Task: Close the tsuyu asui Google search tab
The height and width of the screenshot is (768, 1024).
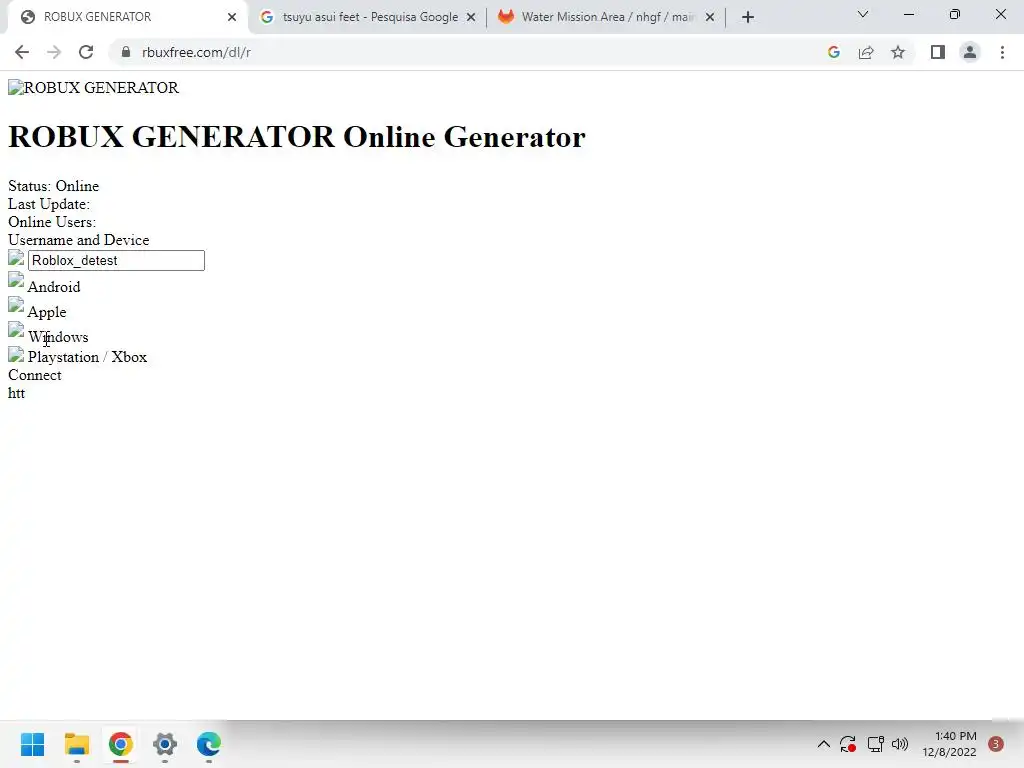Action: tap(471, 17)
